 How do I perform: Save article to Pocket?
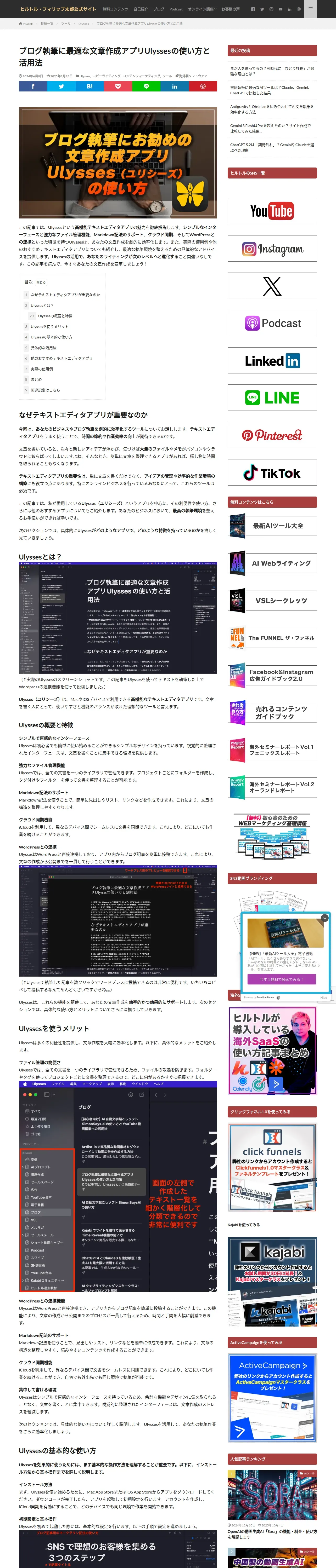[x=118, y=87]
